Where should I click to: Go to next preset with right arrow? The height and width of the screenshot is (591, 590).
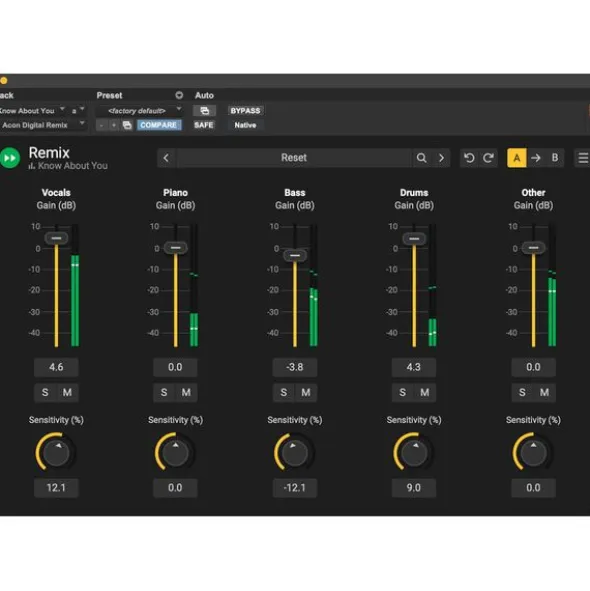tap(441, 158)
